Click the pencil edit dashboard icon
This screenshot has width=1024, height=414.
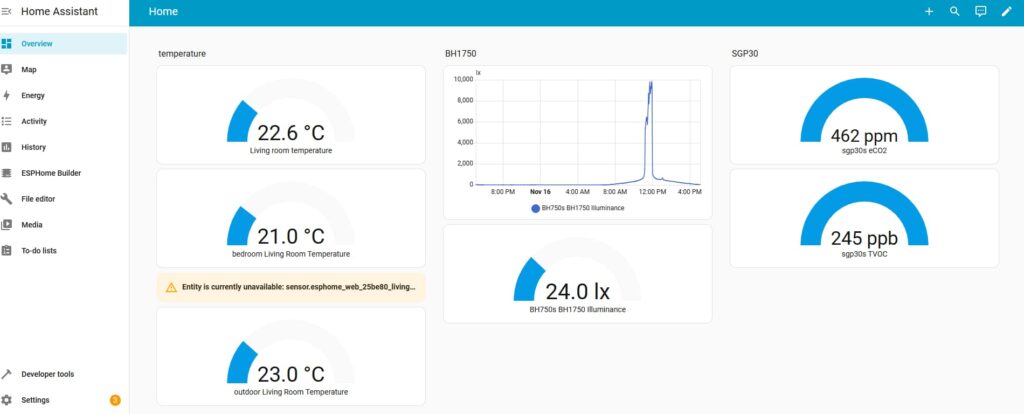(x=1007, y=11)
